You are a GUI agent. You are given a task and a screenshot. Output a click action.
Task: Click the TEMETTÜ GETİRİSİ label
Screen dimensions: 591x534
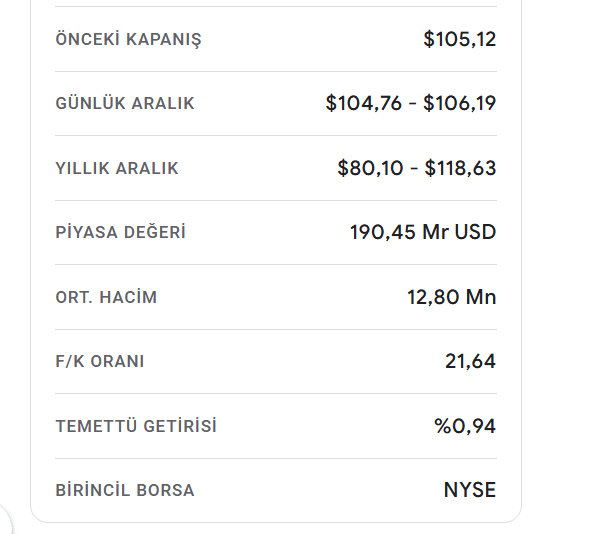136,426
